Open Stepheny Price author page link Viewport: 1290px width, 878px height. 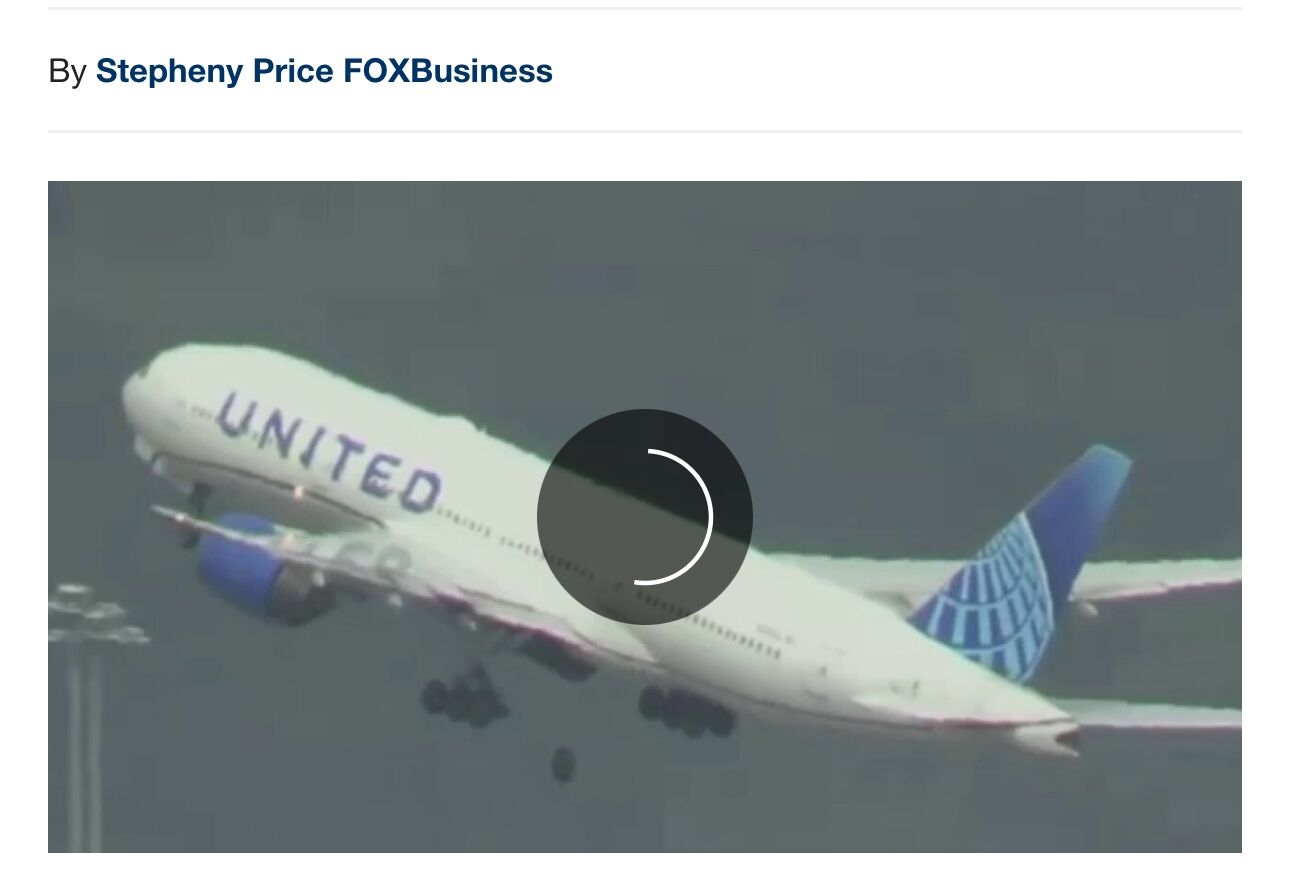pyautogui.click(x=215, y=71)
